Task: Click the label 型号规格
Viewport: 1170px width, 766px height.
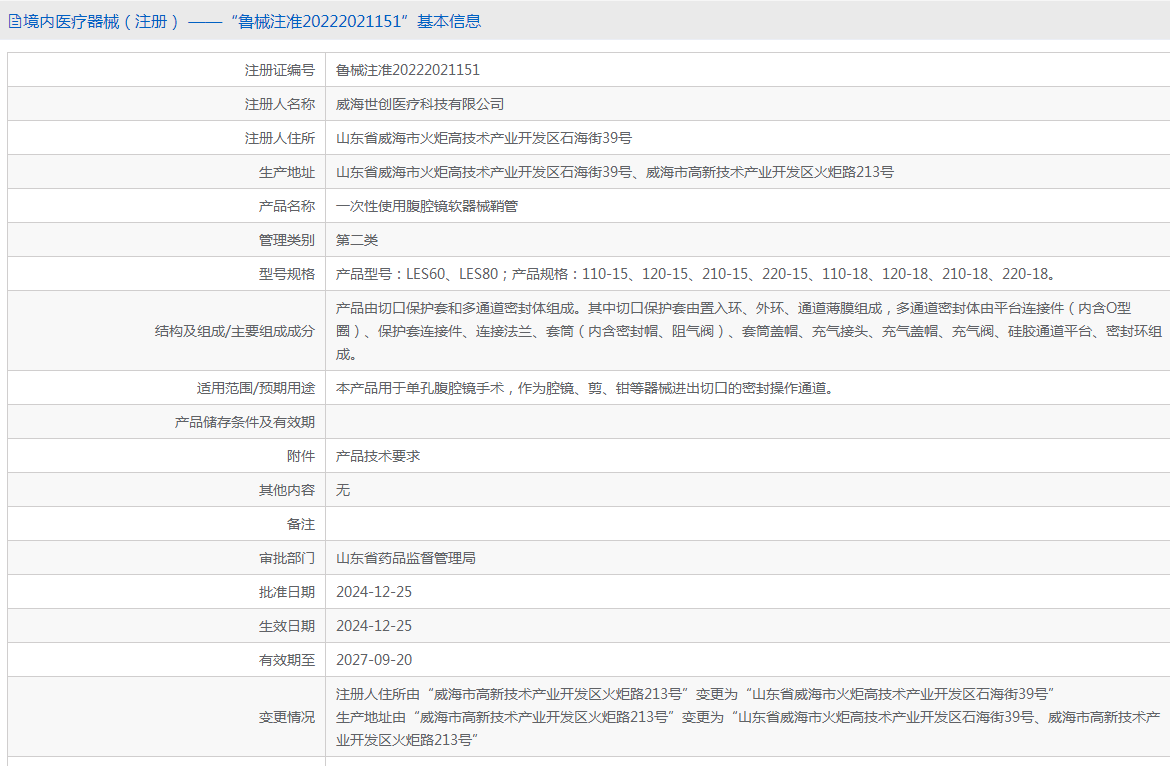Action: coord(287,274)
